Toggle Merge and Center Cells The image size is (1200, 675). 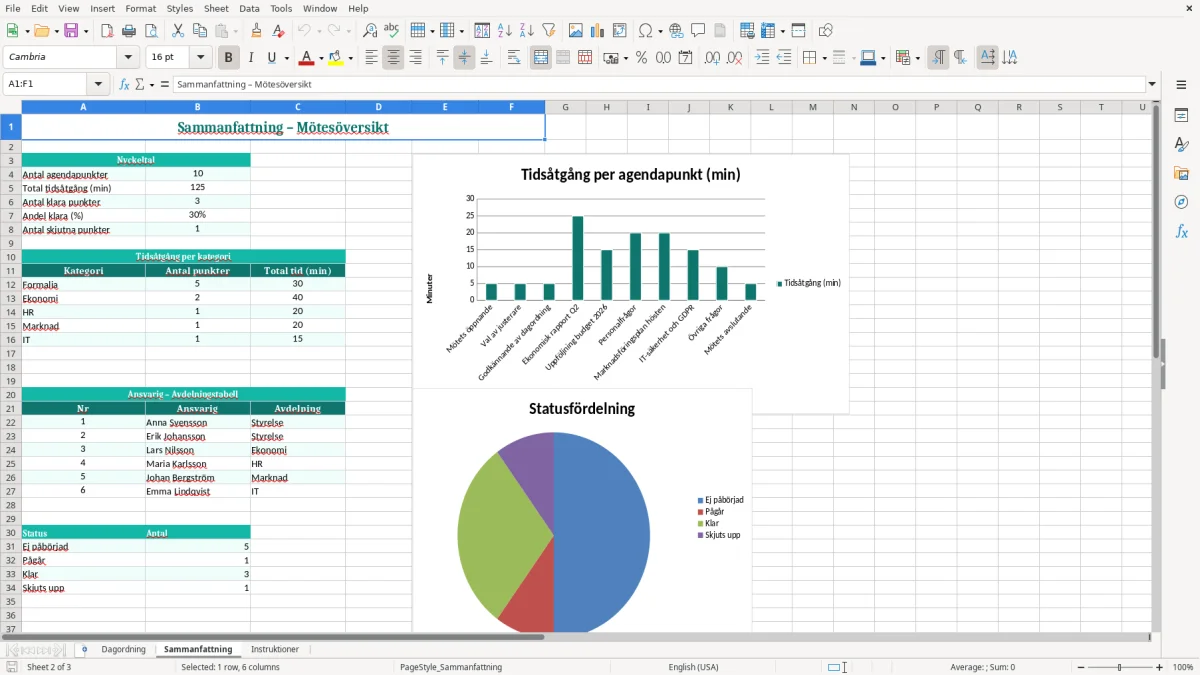tap(541, 58)
